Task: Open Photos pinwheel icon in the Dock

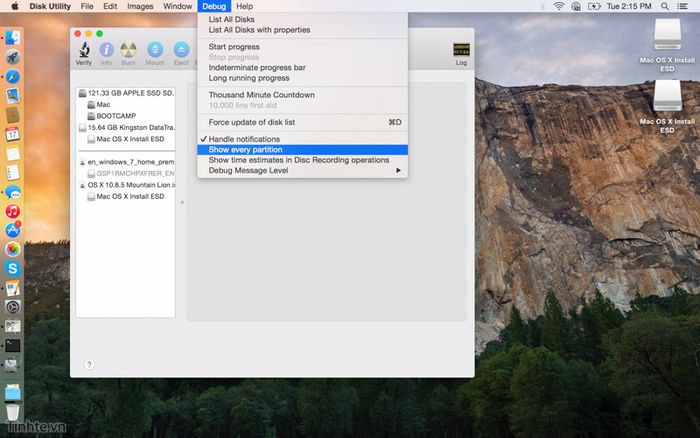Action: click(x=12, y=249)
